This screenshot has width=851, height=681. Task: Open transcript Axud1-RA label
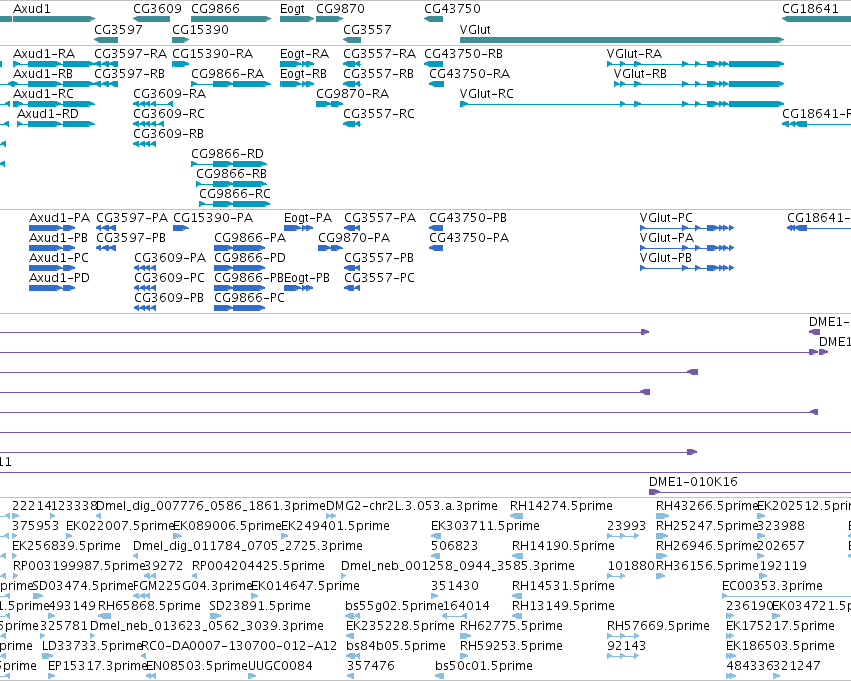pos(44,54)
